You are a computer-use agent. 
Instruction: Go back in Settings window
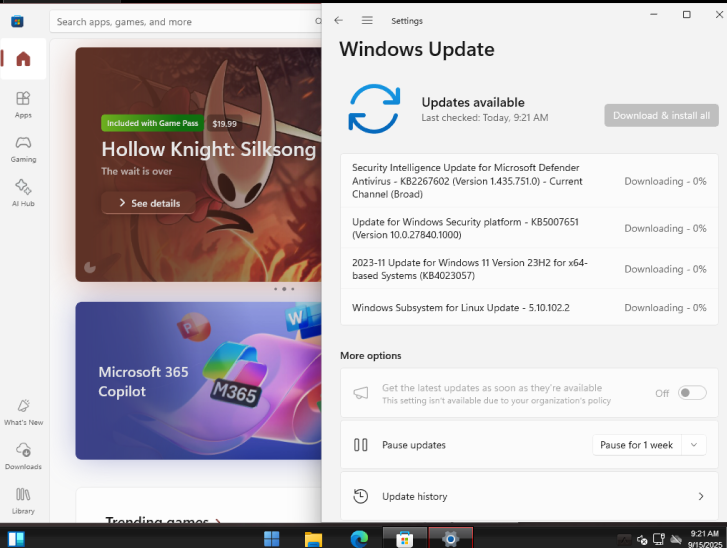pos(338,20)
